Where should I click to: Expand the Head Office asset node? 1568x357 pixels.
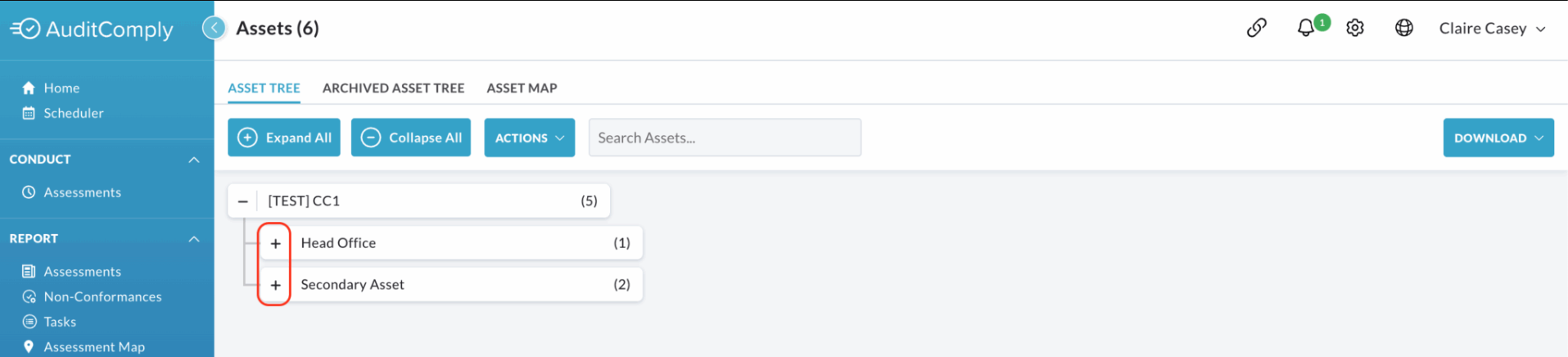[x=276, y=243]
